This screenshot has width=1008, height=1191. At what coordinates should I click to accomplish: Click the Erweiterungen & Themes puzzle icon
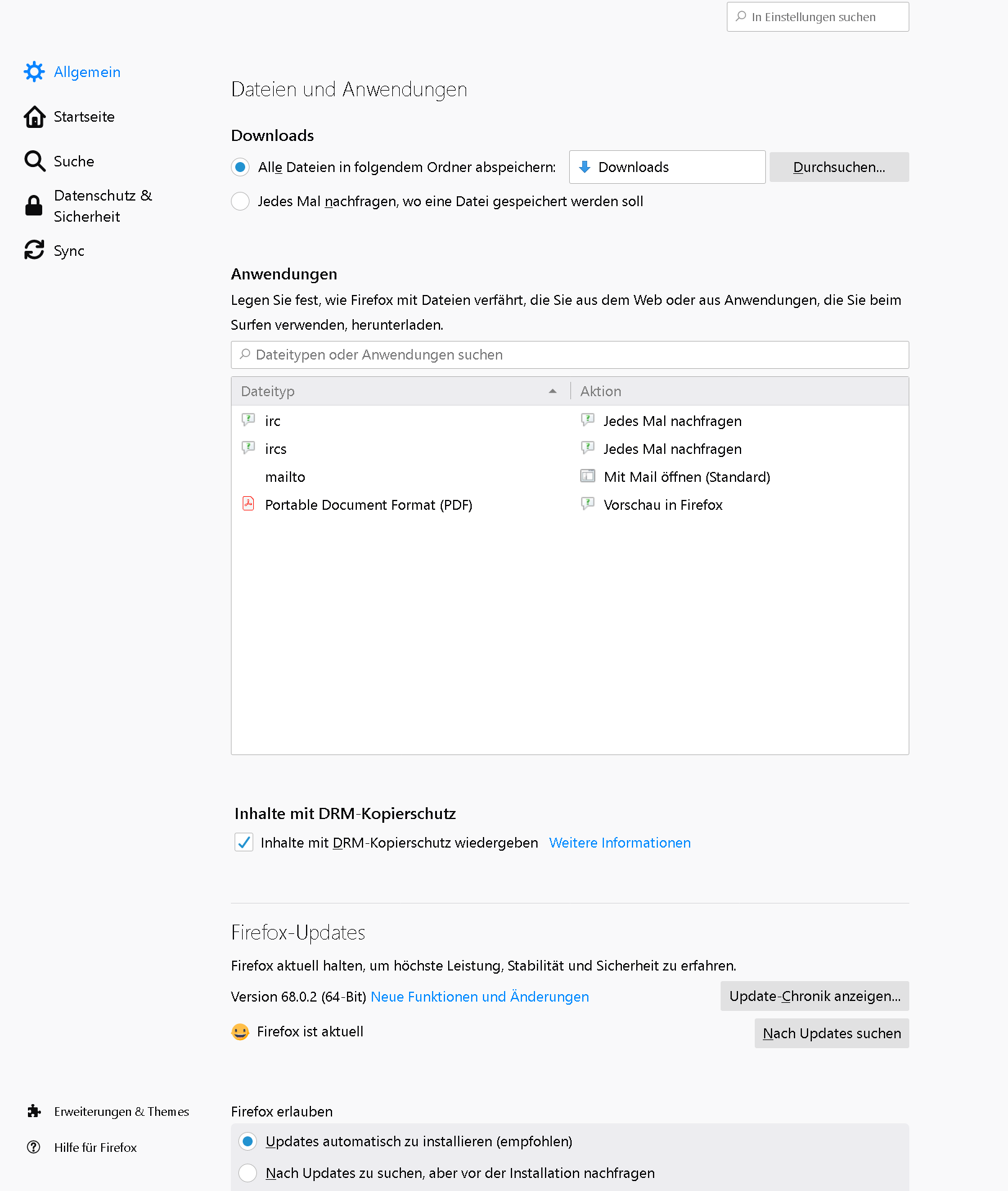coord(34,1112)
